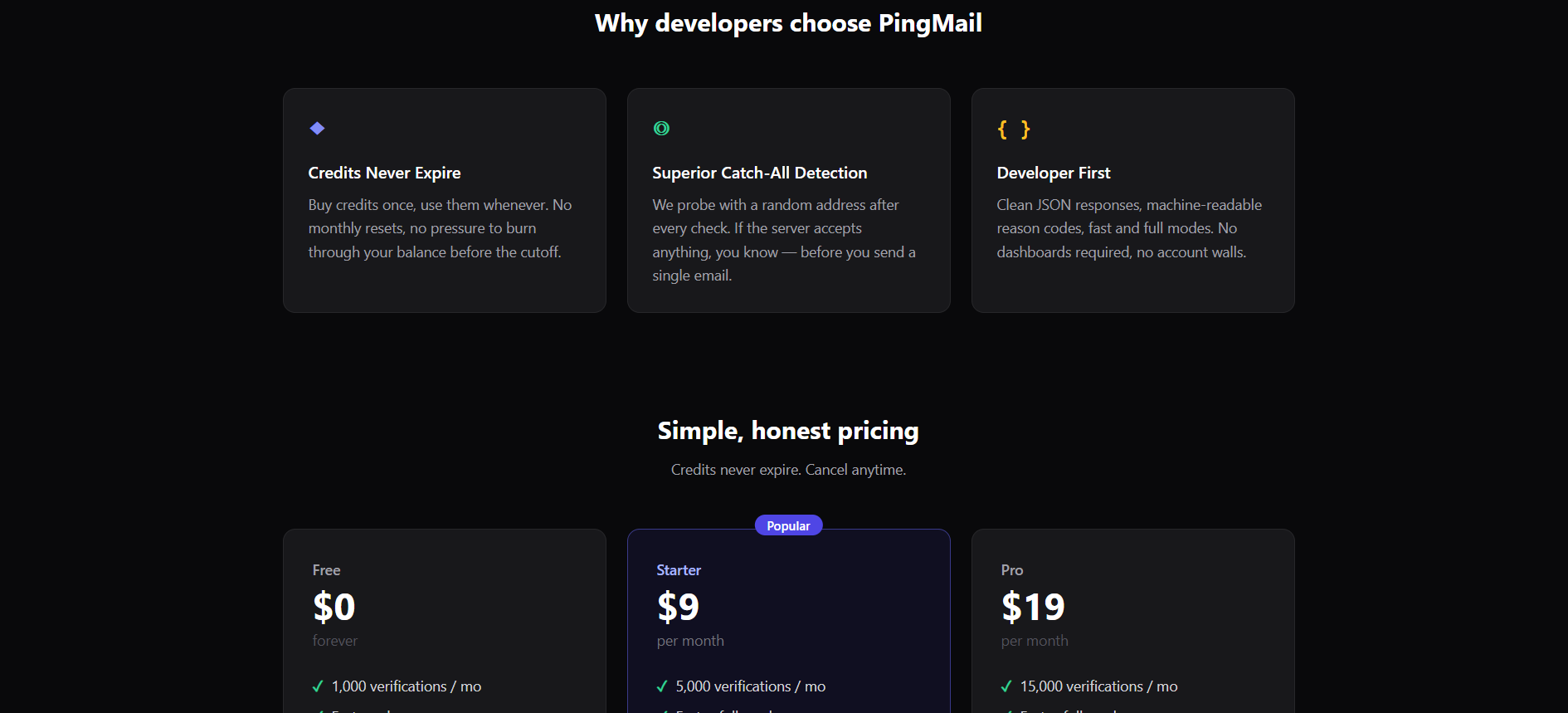The image size is (1568, 713).
Task: Choose the Starter plan label
Action: tap(679, 570)
